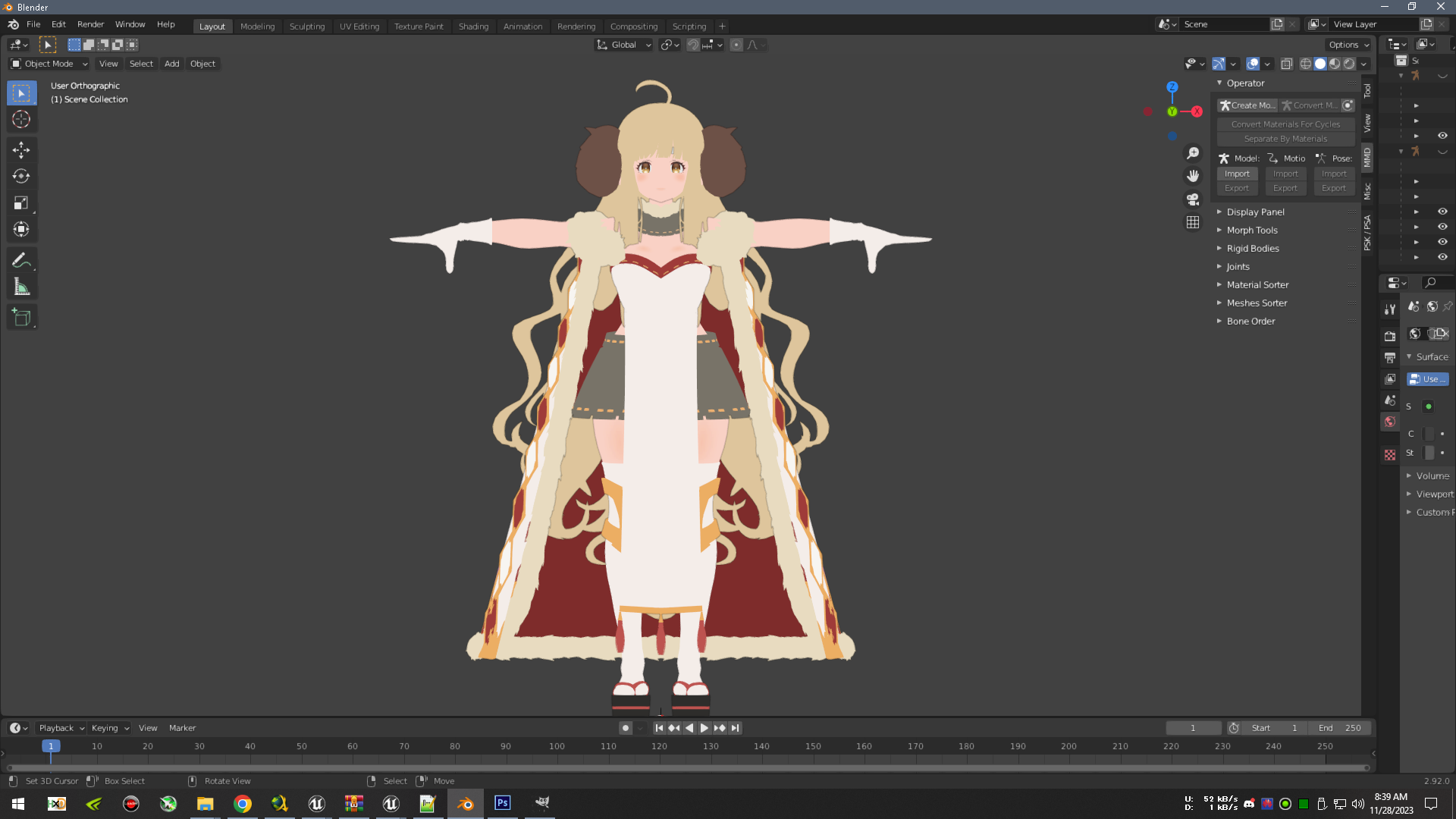The width and height of the screenshot is (1456, 819).
Task: Open the Add menu in viewport header
Action: [172, 64]
